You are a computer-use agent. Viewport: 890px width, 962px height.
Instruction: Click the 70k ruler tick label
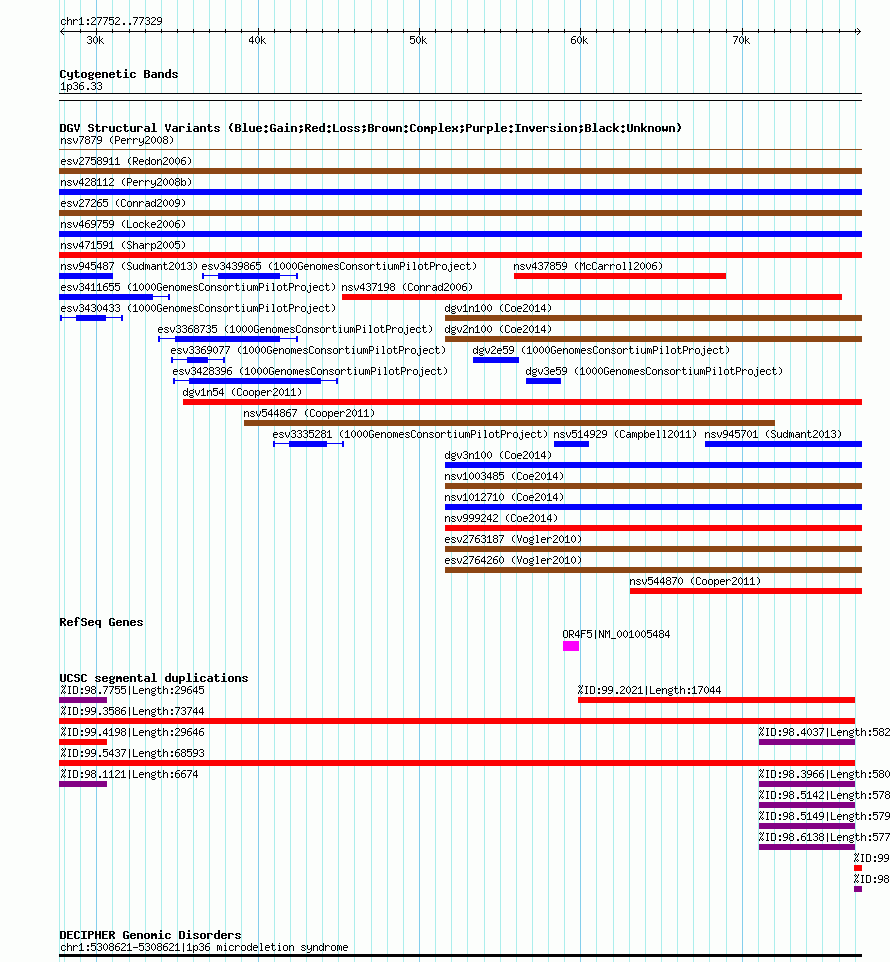pos(741,40)
